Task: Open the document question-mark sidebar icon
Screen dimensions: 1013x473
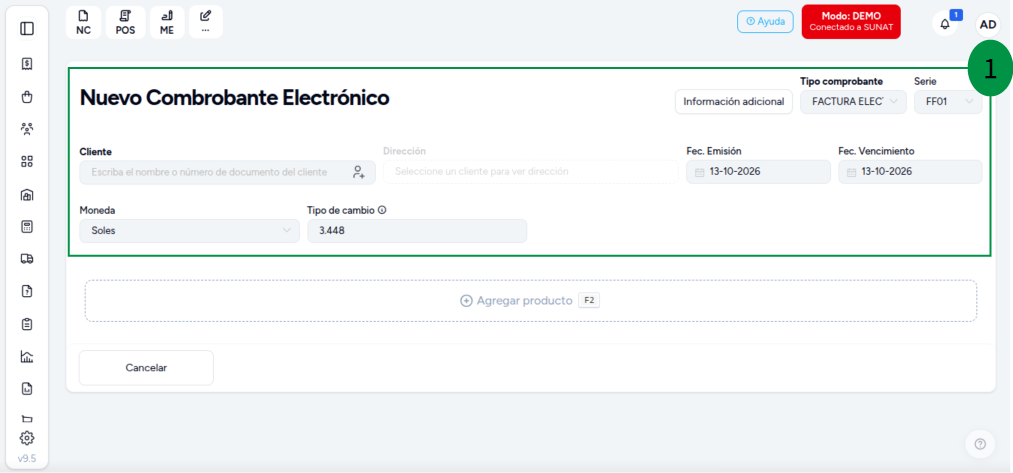Action: 26,291
